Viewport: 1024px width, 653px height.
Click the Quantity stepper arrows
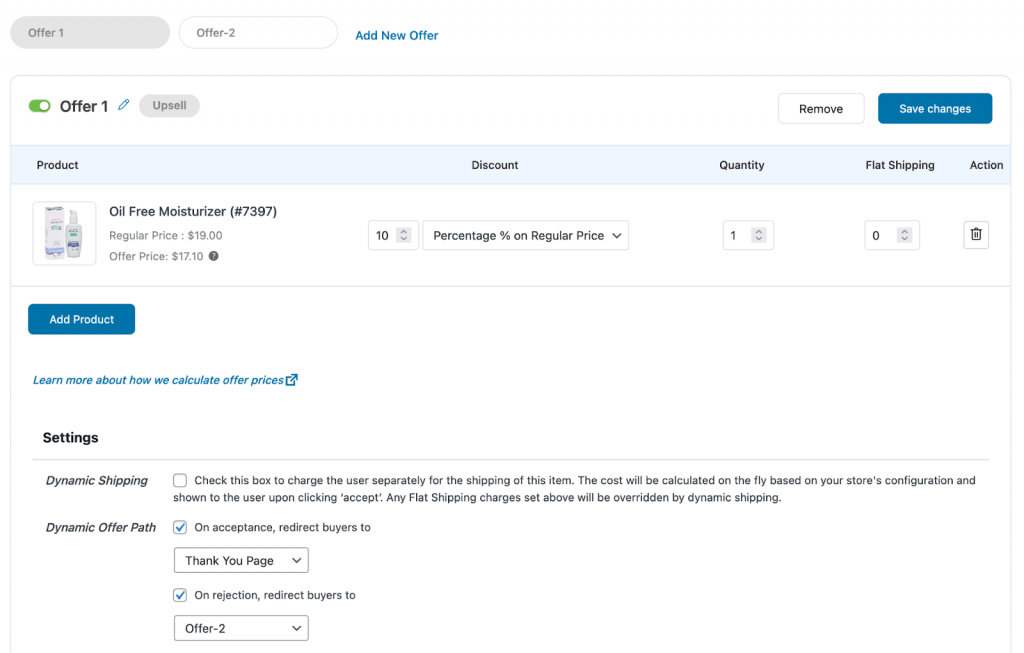click(758, 235)
